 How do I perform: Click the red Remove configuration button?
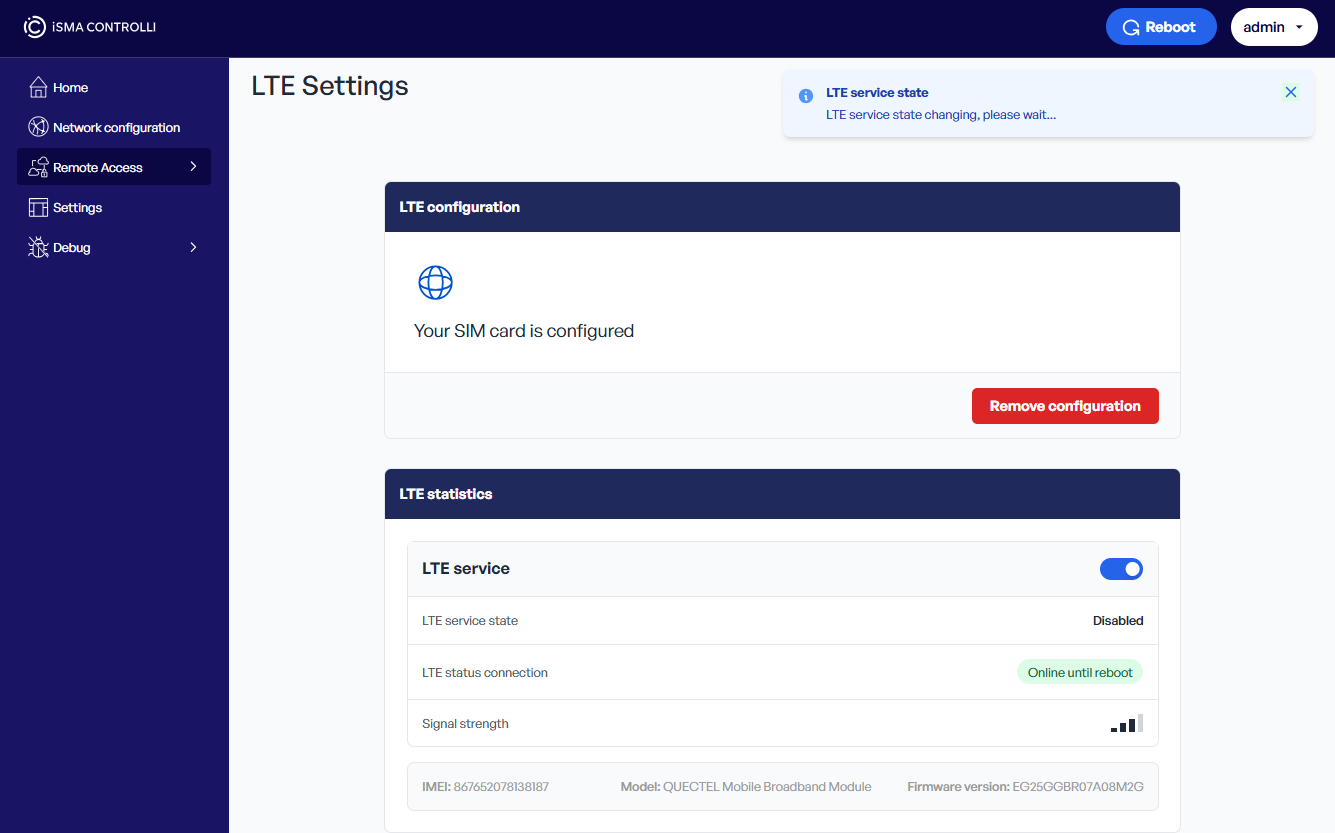[1065, 406]
